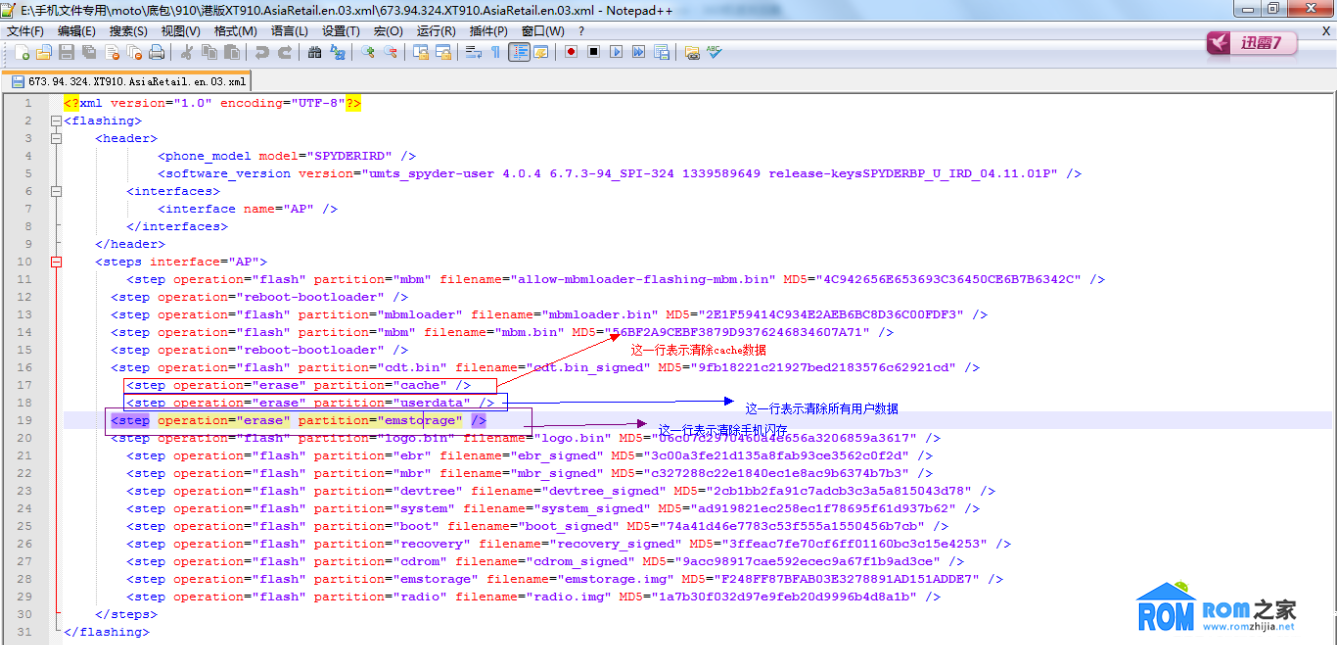Image resolution: width=1338 pixels, height=645 pixels.
Task: Click the Close All toolbar icon
Action: coord(134,52)
